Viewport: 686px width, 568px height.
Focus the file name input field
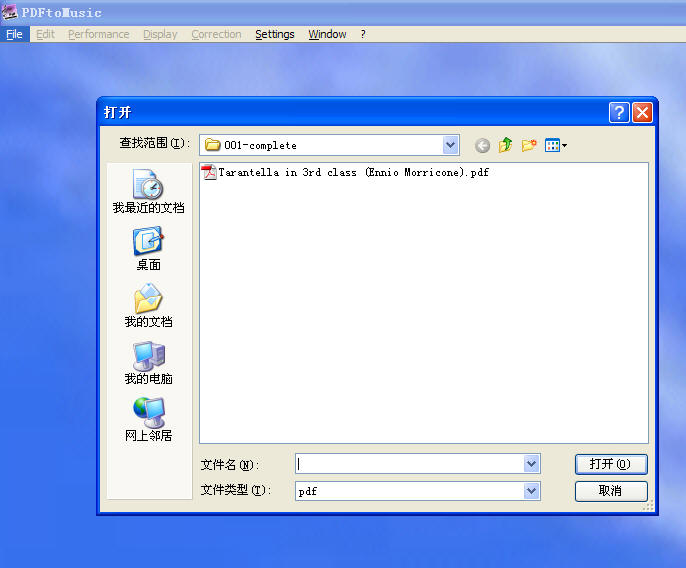click(x=410, y=464)
